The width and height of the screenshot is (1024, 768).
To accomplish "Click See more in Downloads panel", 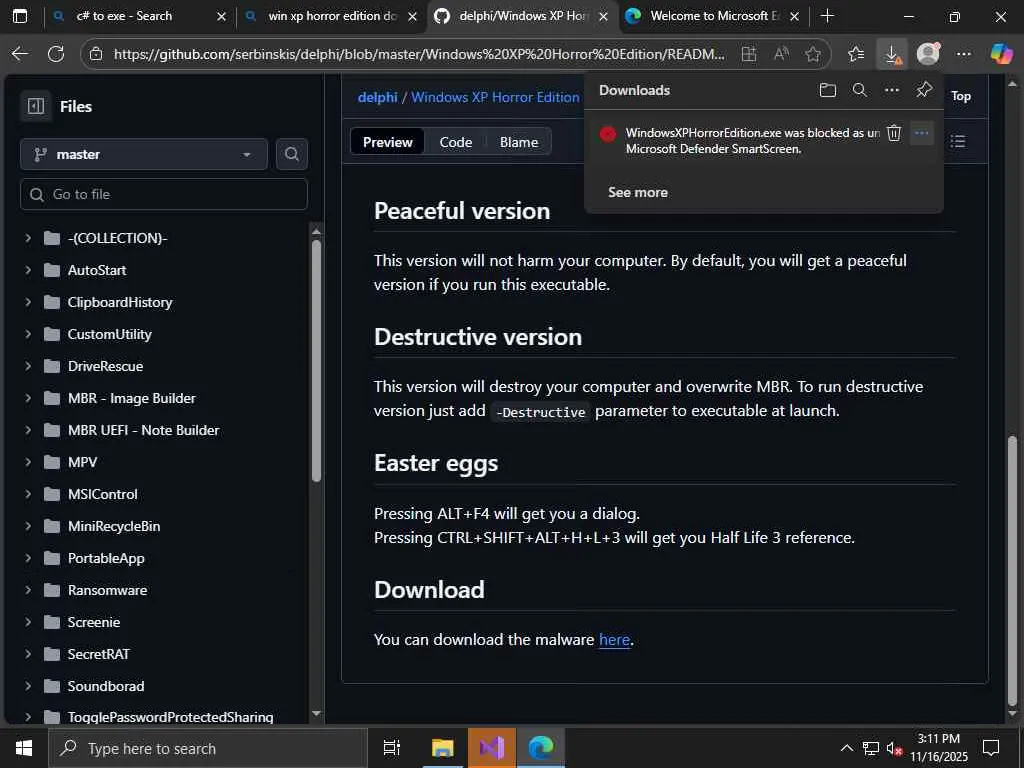I will pyautogui.click(x=638, y=192).
